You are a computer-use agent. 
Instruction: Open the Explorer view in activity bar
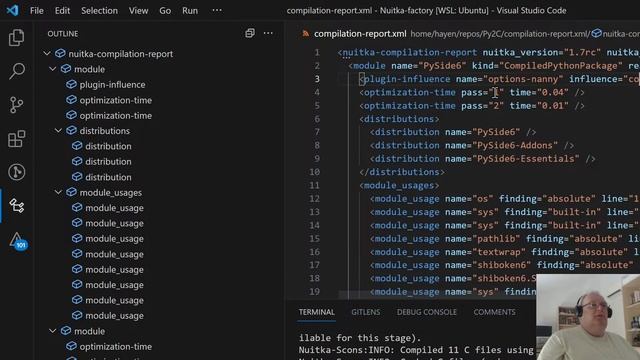[16, 38]
